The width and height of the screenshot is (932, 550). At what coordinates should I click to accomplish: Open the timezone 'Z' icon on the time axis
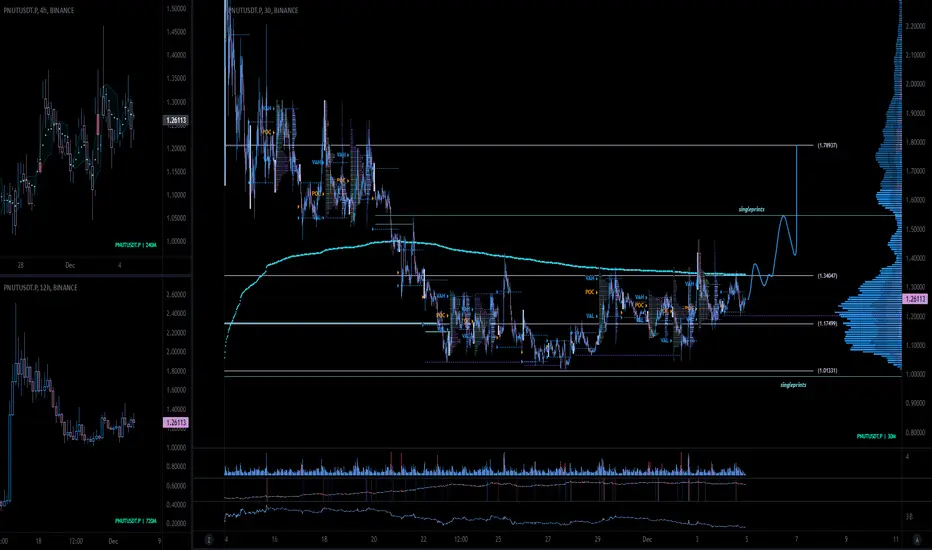(x=209, y=540)
